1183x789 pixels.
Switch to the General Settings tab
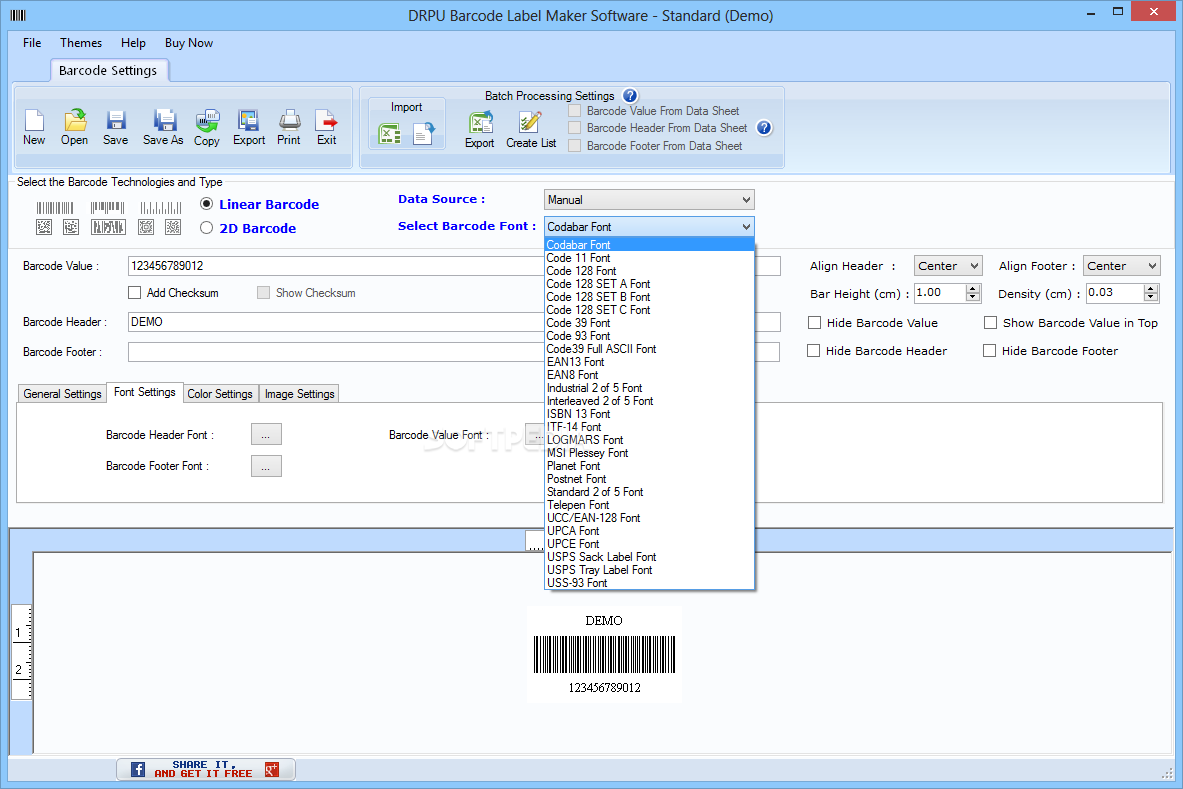[x=62, y=394]
